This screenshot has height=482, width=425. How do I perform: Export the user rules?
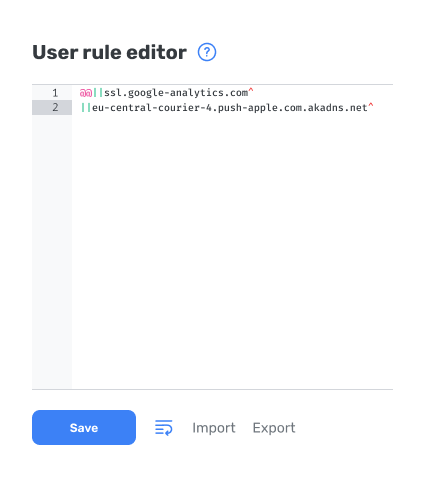point(274,428)
